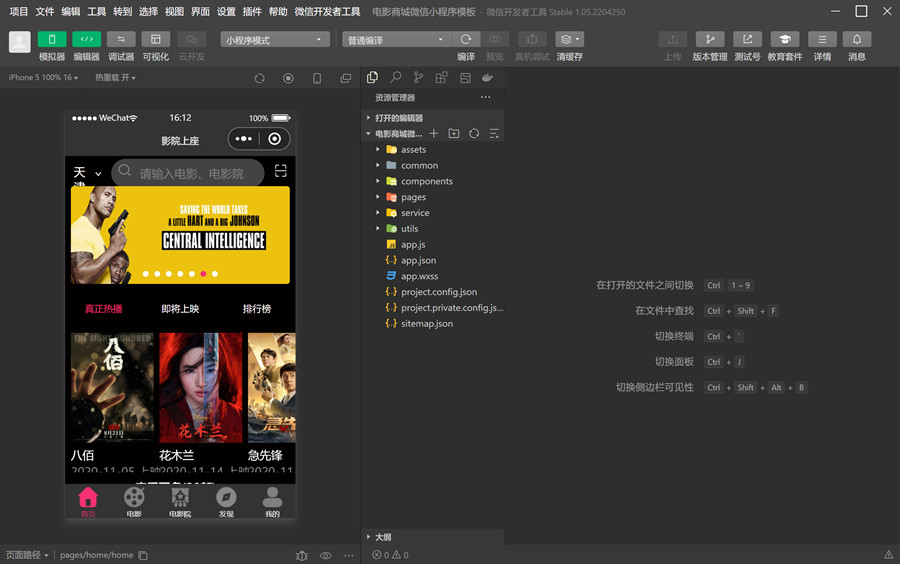
Task: Open the 电影院 cinema tab bar item
Action: point(180,502)
